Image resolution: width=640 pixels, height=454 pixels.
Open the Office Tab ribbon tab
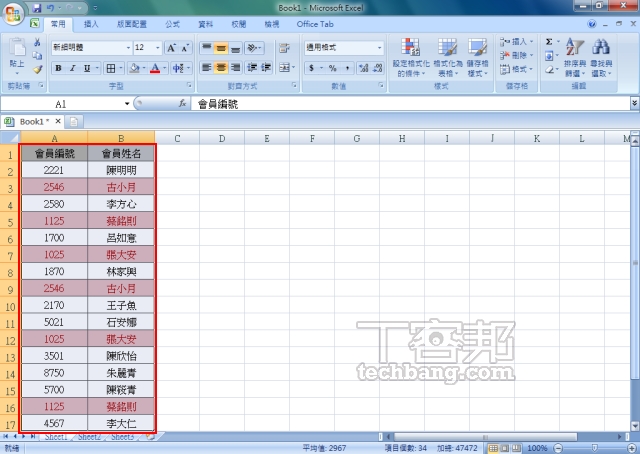pyautogui.click(x=315, y=24)
